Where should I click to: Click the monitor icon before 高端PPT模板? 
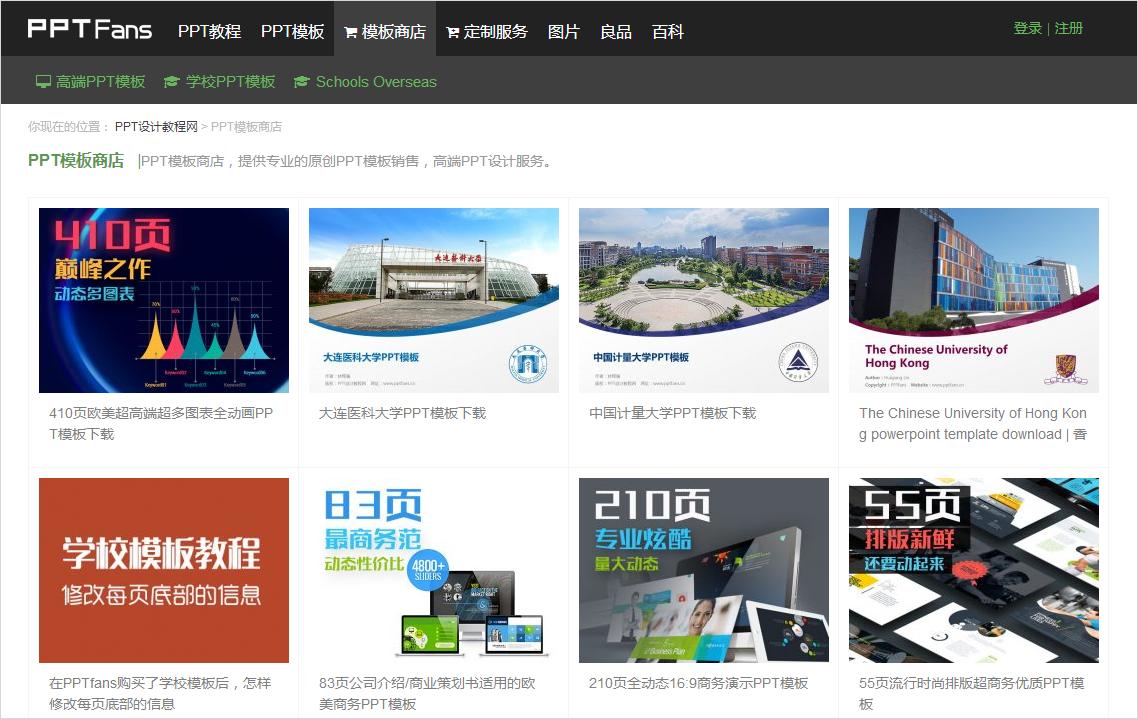click(x=41, y=81)
